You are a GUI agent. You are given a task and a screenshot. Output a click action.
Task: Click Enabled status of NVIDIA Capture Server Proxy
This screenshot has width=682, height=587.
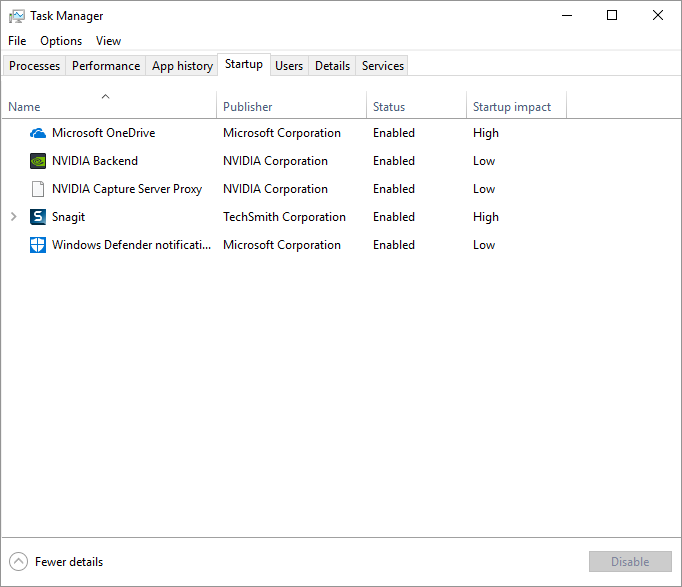(394, 189)
